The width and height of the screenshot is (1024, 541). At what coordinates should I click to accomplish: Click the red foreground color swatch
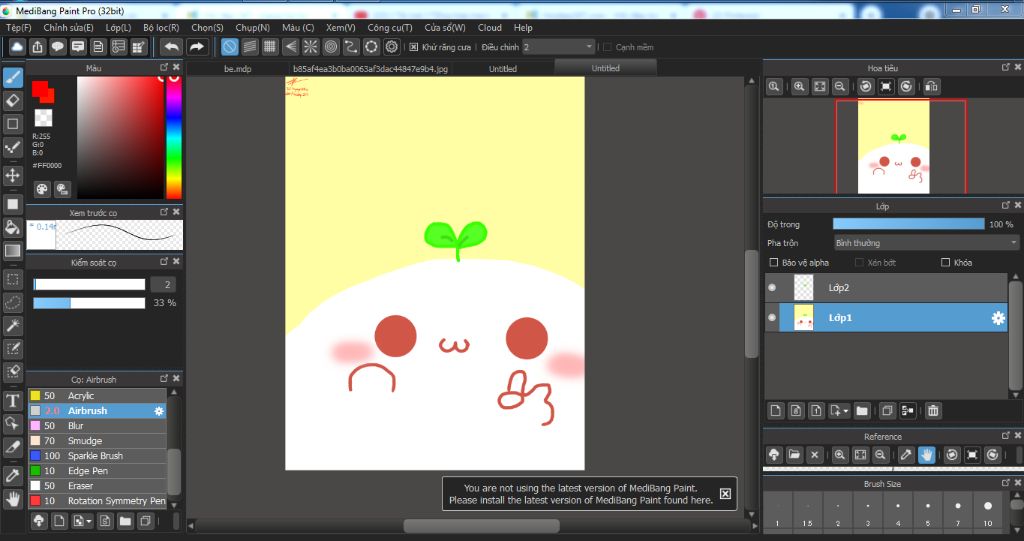(x=40, y=89)
